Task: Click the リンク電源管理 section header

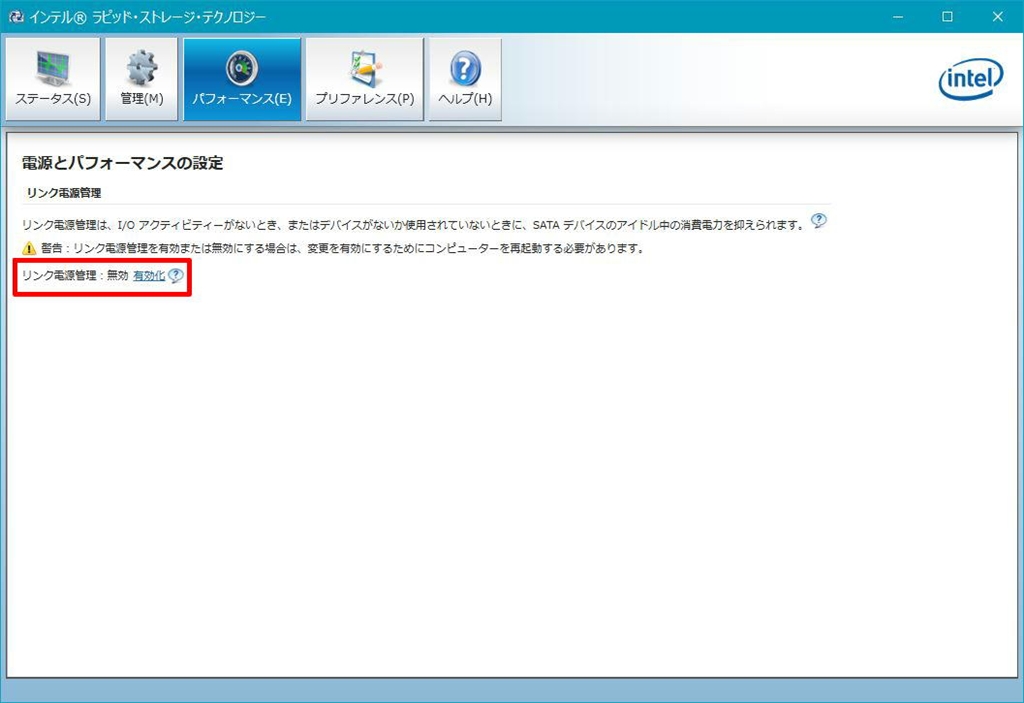Action: 64,193
